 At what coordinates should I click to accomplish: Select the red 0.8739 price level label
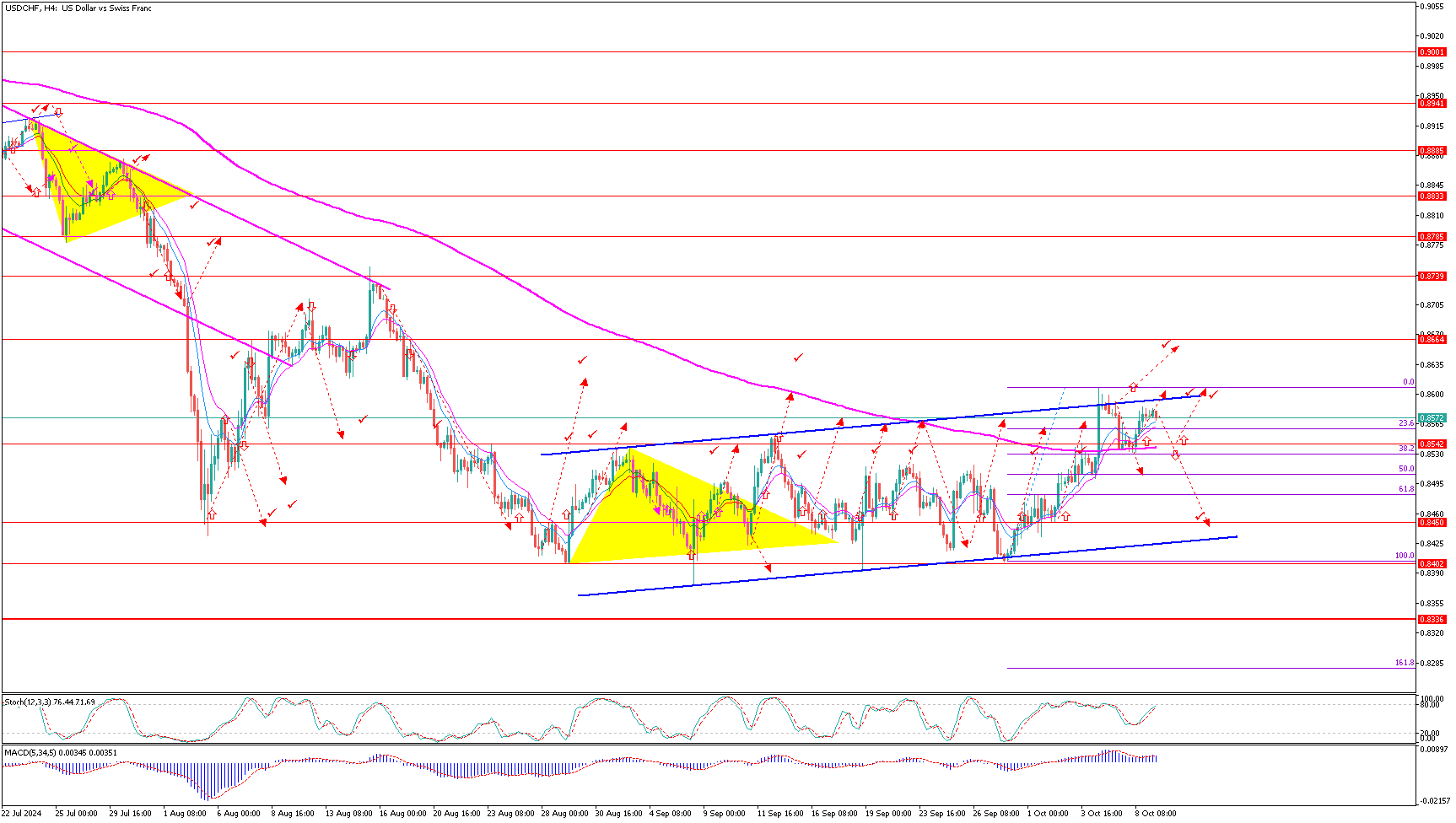(1432, 277)
